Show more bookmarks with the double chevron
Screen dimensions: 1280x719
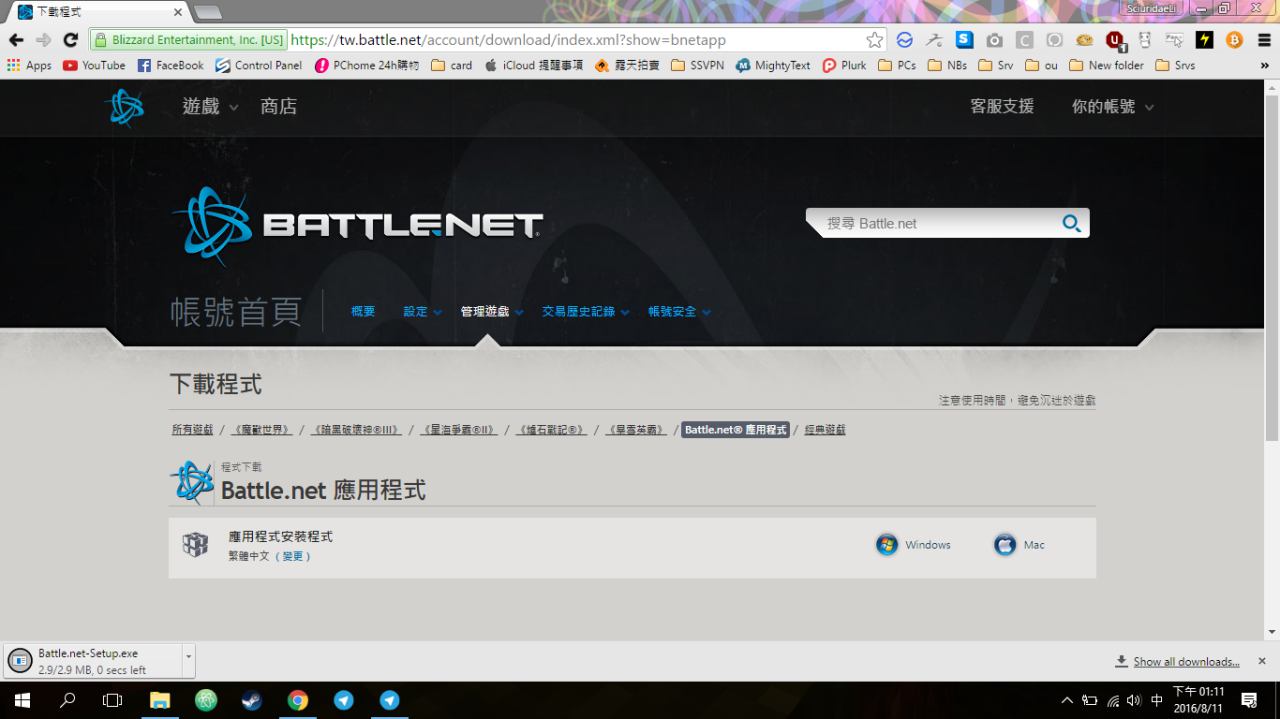(1264, 65)
